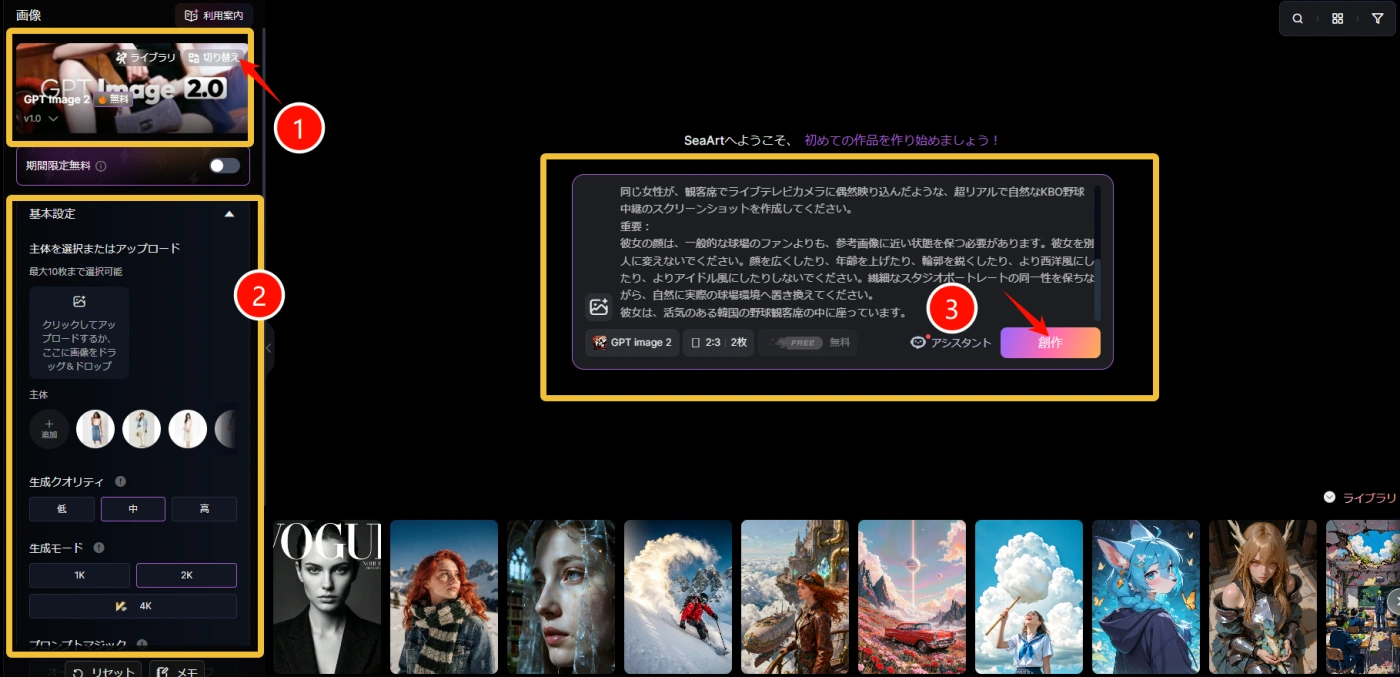Open the red-haired woman with scarf thumbnail
Viewport: 1400px width, 677px height.
tap(444, 597)
